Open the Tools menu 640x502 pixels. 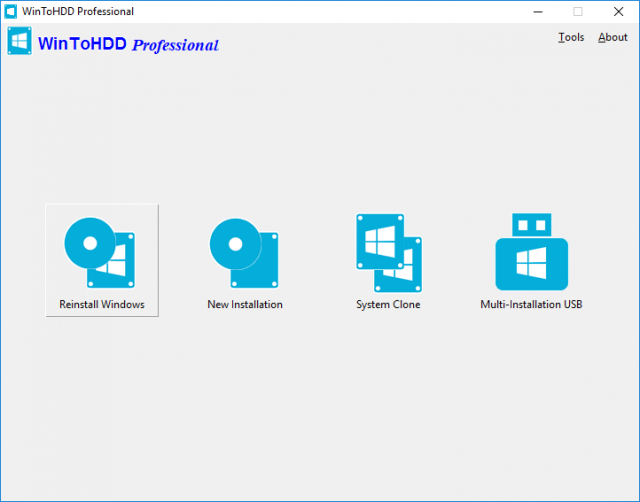click(x=571, y=37)
